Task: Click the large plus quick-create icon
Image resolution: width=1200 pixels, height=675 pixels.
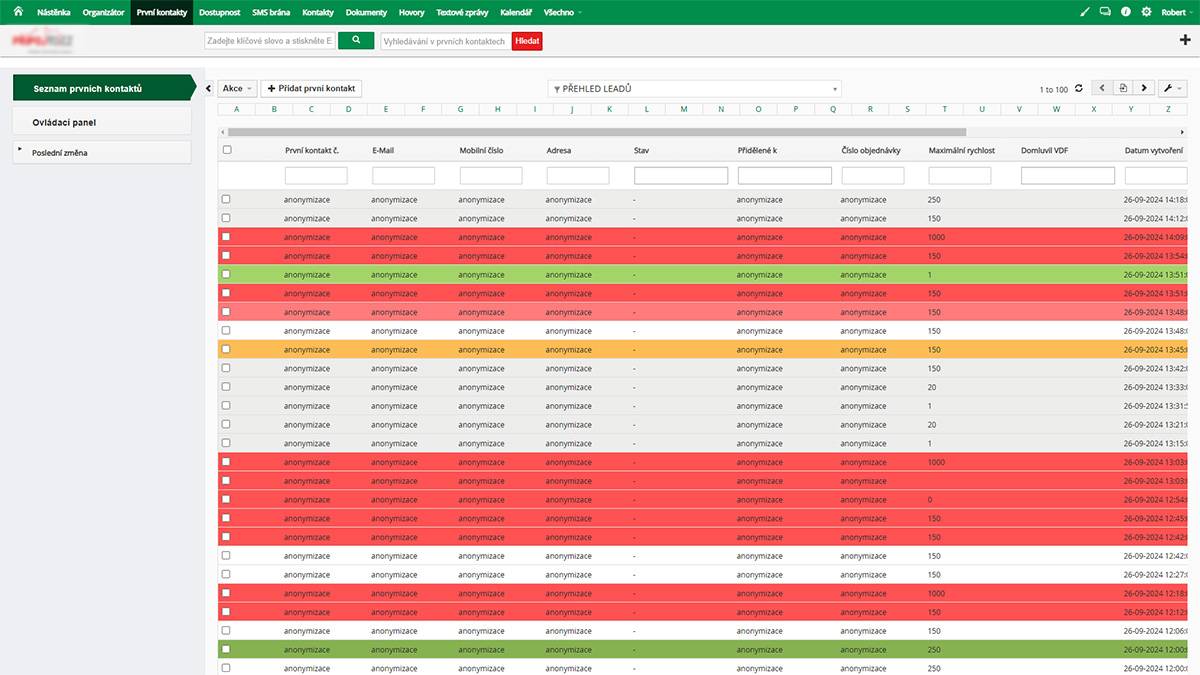Action: [x=1186, y=40]
